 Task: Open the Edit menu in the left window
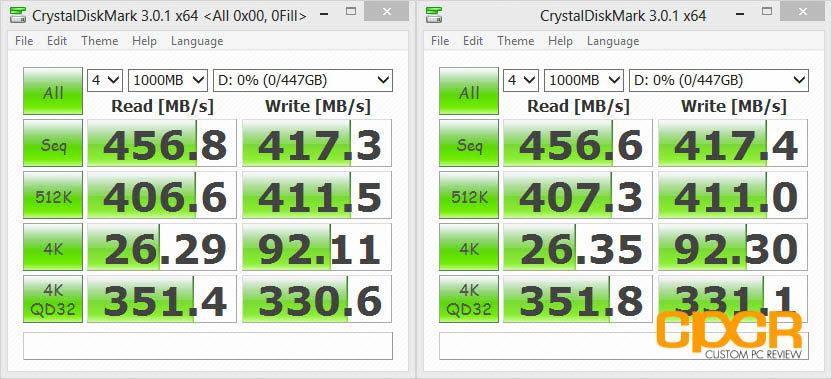pyautogui.click(x=57, y=41)
